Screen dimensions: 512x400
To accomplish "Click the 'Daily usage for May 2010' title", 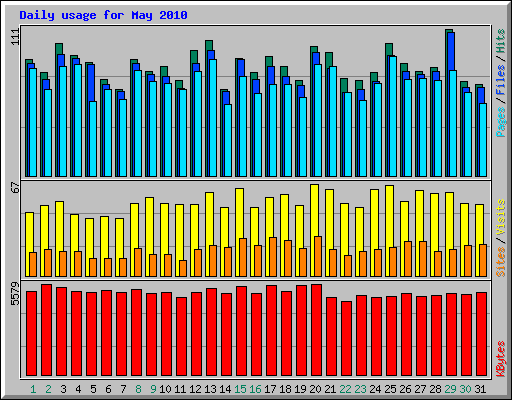I will [103, 16].
